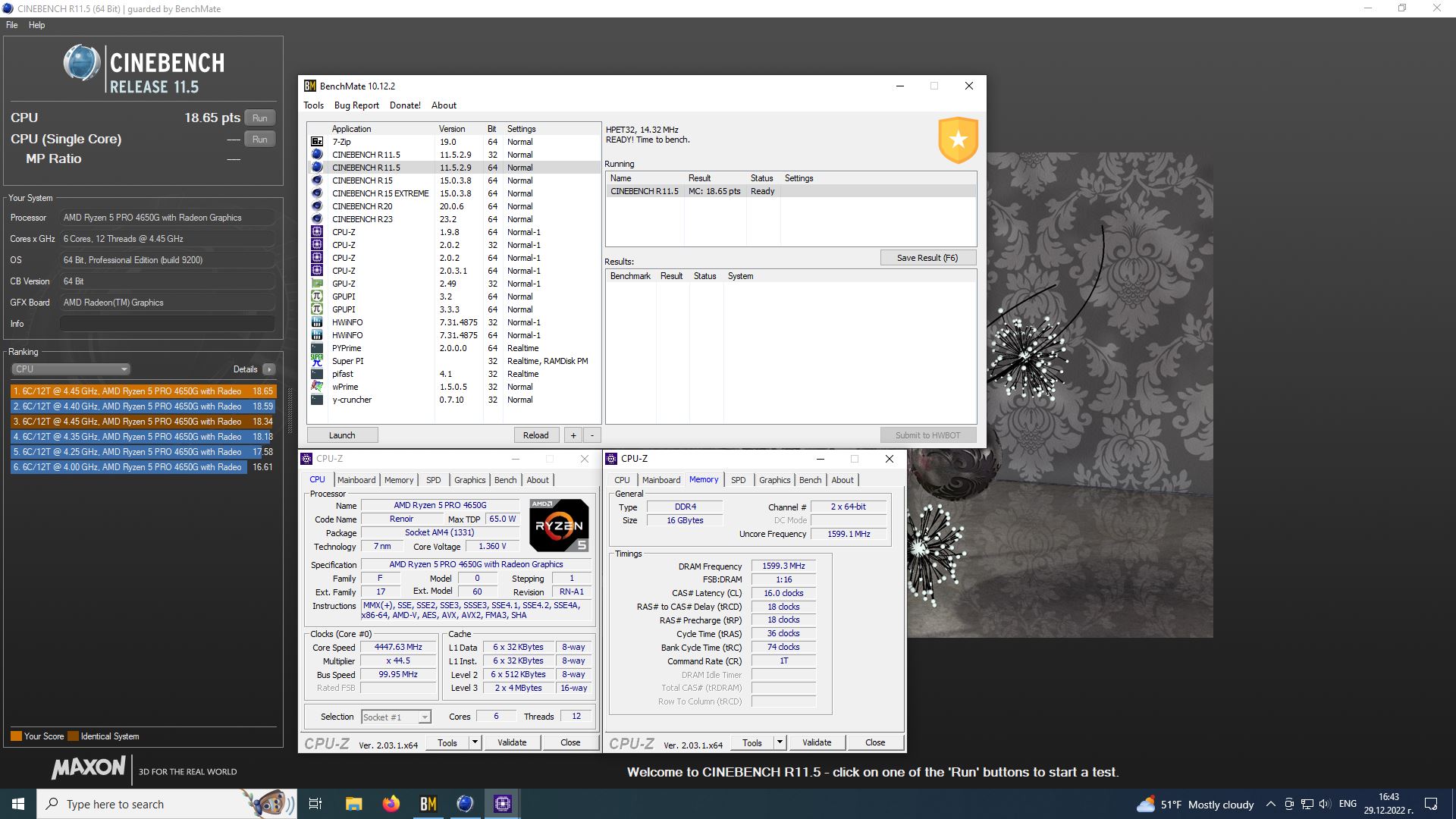
Task: Click the weather widget in taskbar
Action: click(1195, 804)
